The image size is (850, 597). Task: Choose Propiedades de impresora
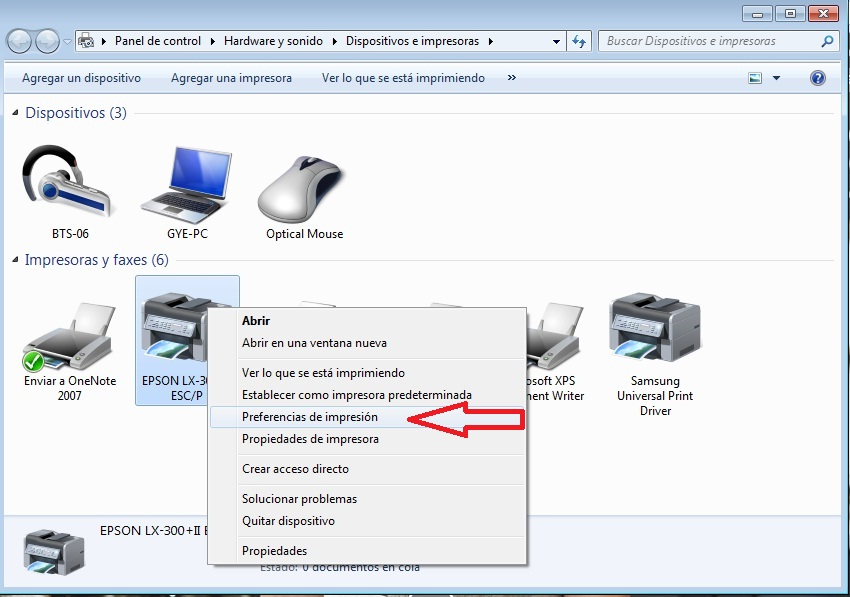click(367, 439)
